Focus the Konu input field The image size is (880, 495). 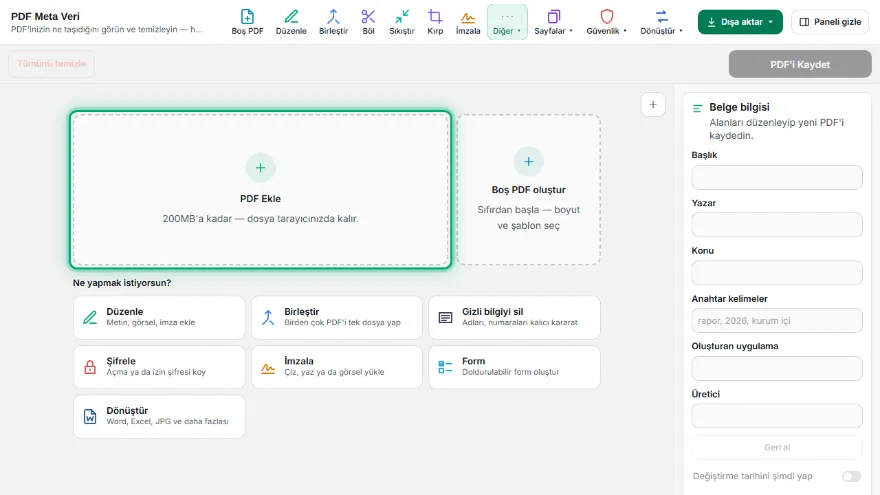pos(777,273)
